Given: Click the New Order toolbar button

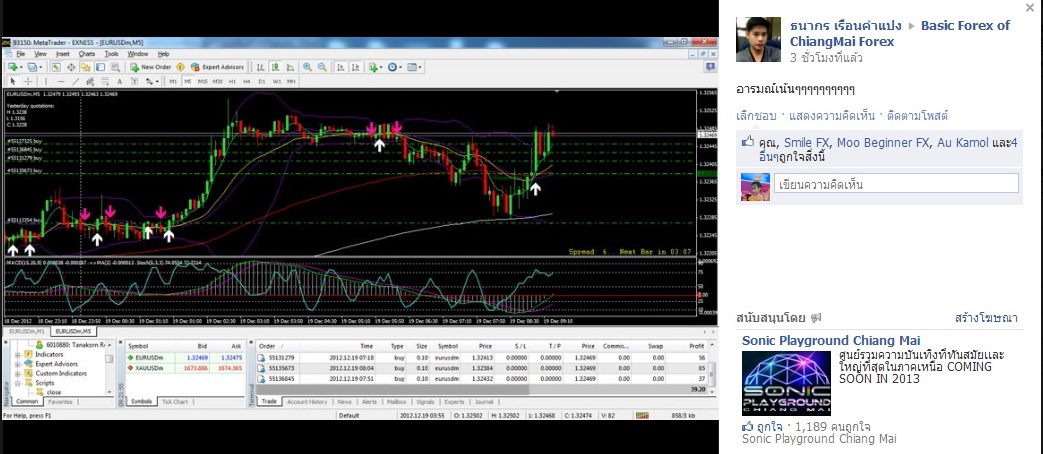Looking at the screenshot, I should pos(150,67).
